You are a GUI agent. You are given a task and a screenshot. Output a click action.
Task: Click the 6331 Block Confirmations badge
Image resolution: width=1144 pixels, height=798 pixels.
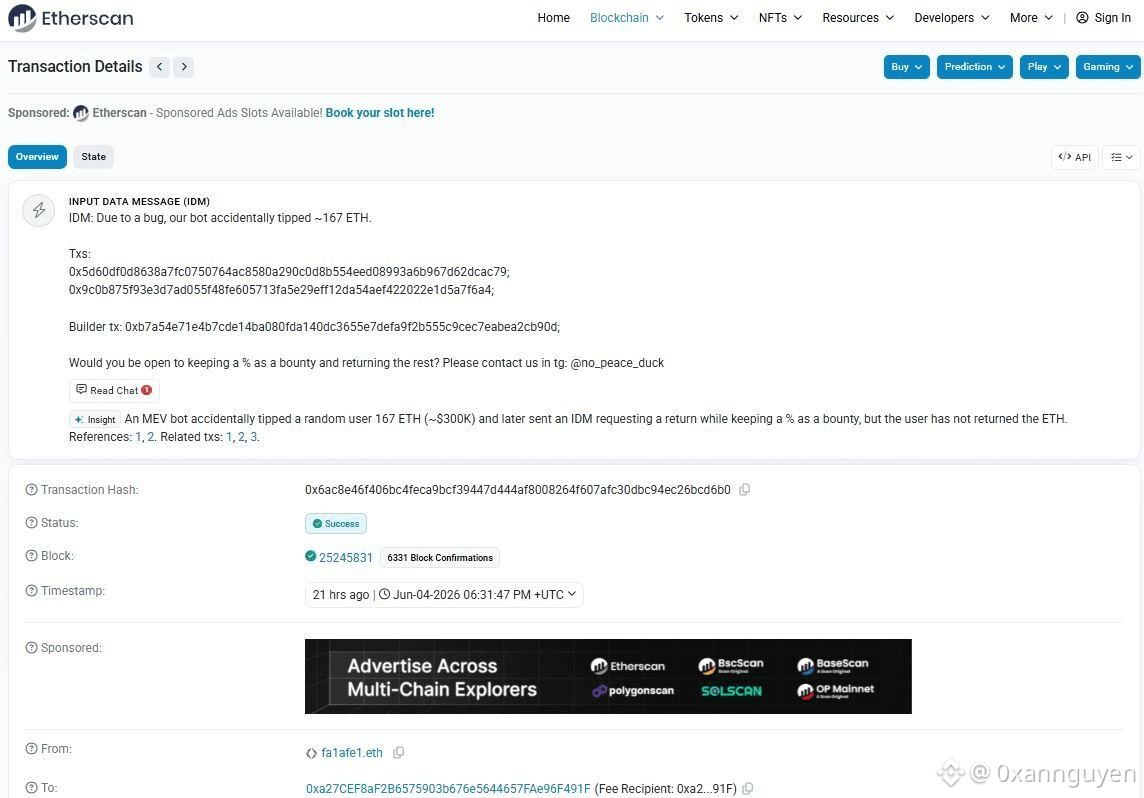coord(440,558)
